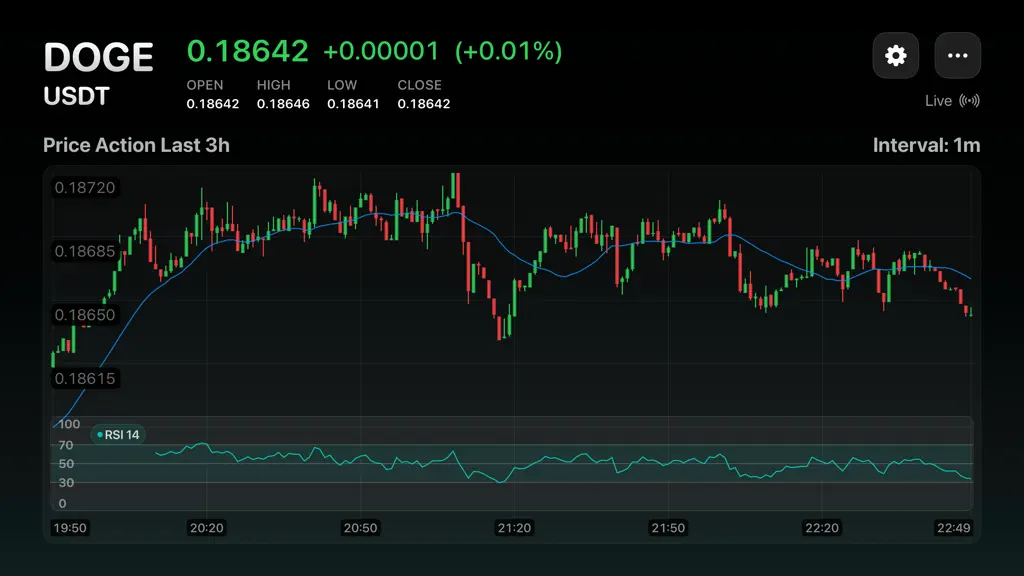Click the RSI 30 level label

pyautogui.click(x=66, y=483)
